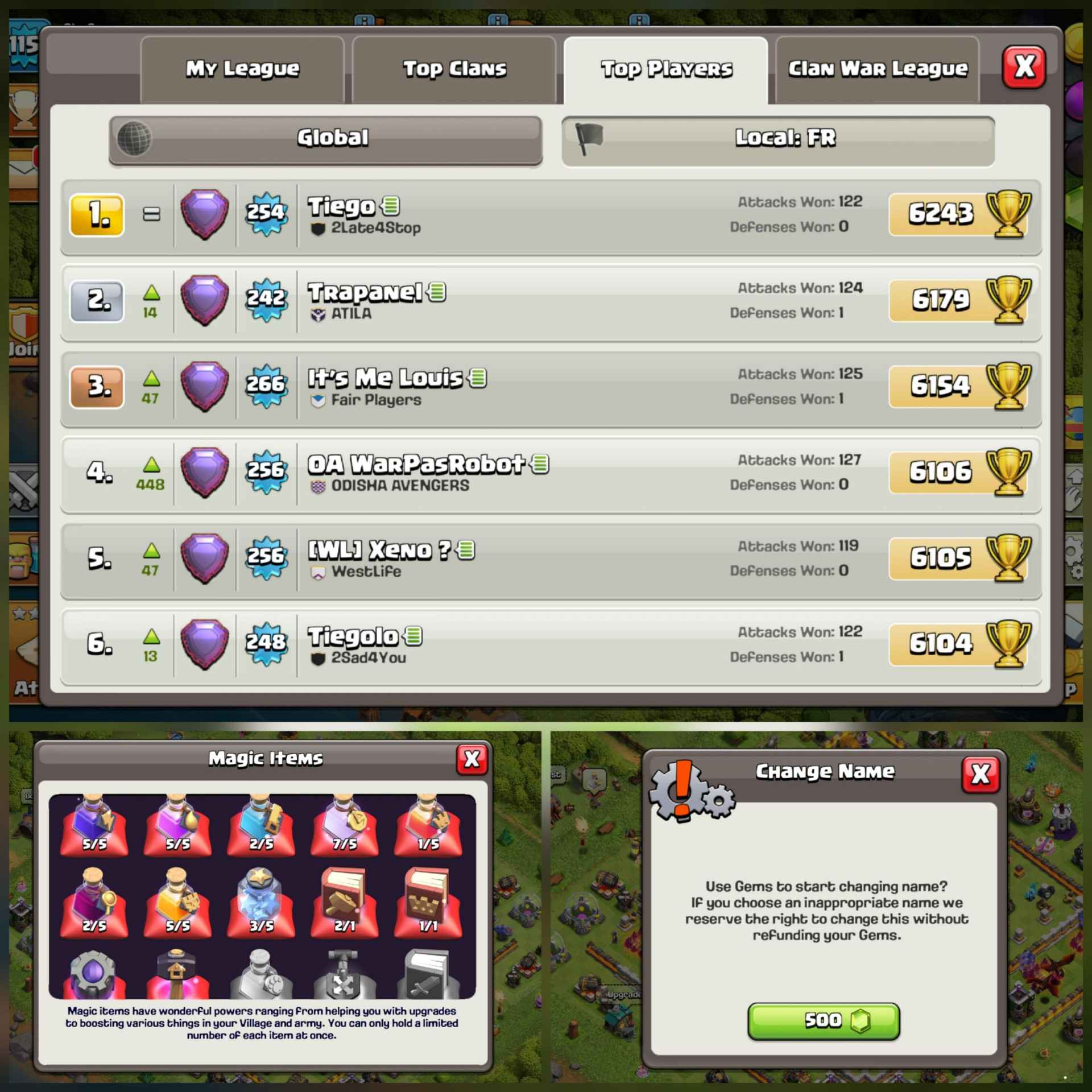Open the Clan War League tab

(877, 69)
